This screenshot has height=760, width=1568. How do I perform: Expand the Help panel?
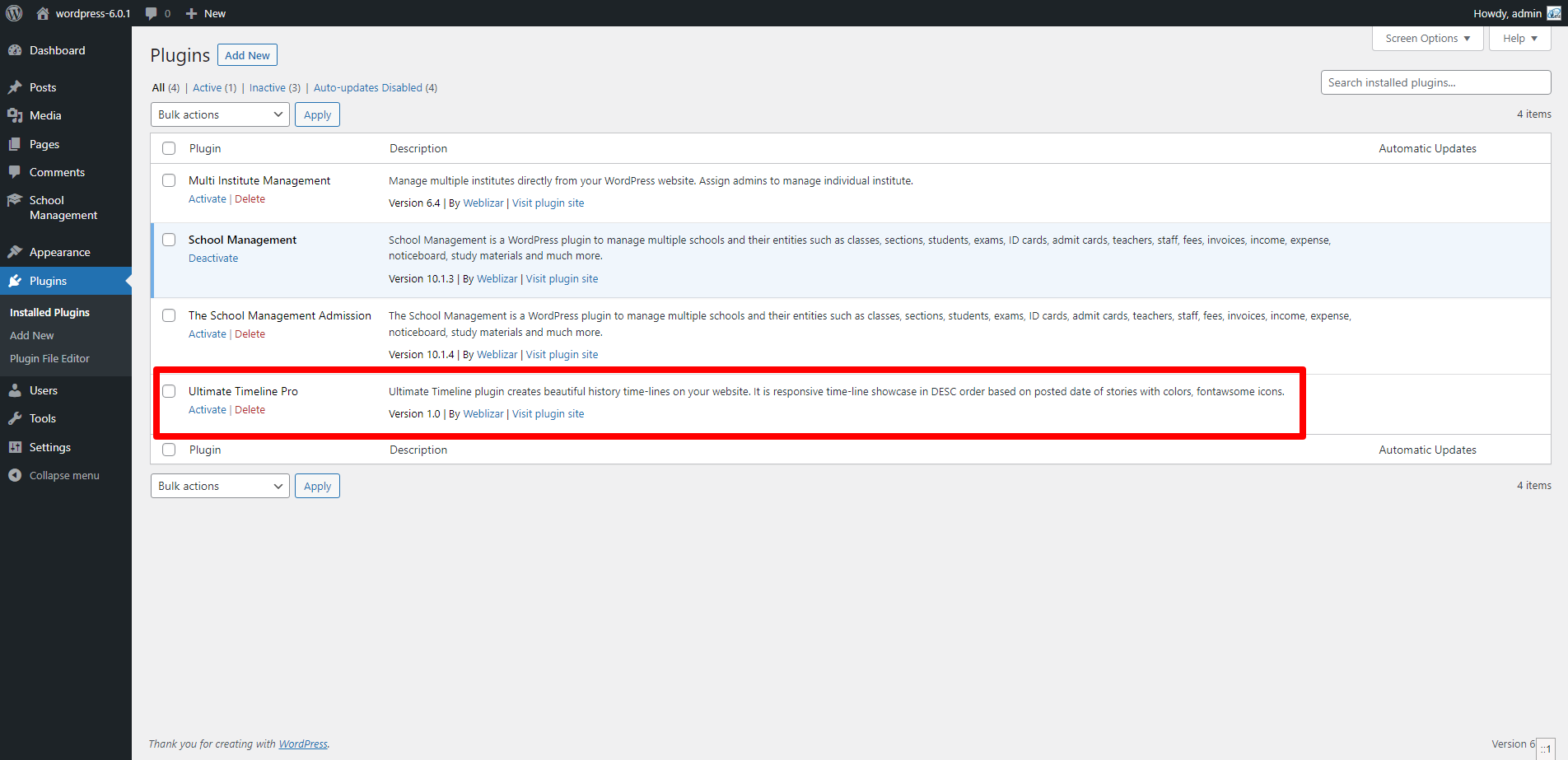1519,39
